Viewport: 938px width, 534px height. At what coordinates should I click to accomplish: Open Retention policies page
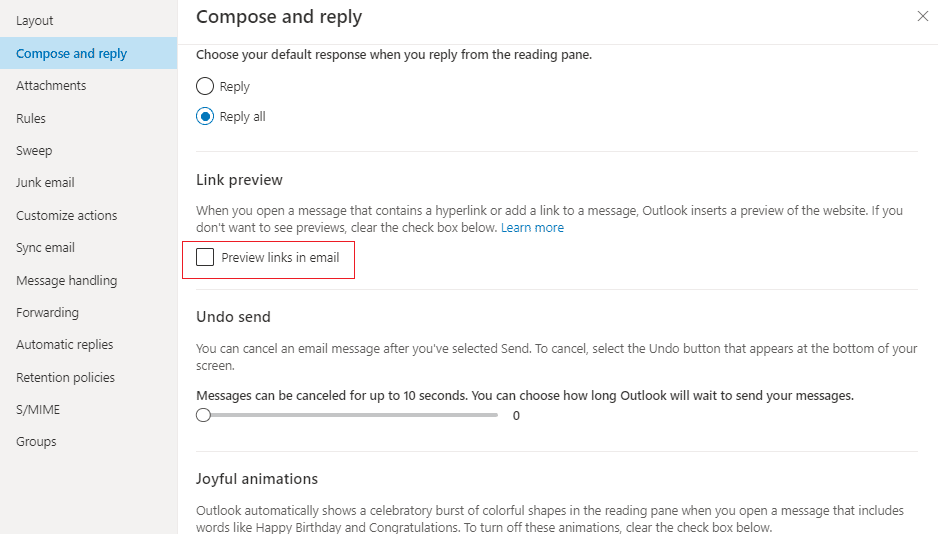click(65, 378)
